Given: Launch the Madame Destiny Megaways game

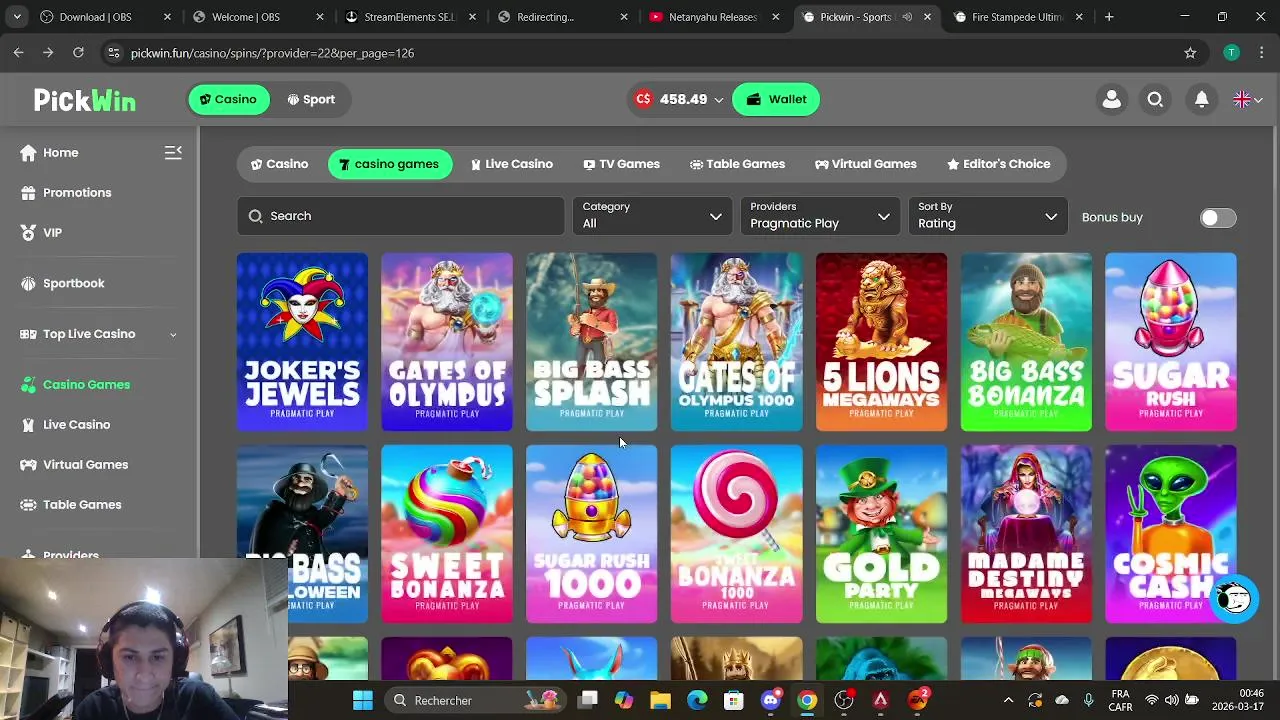Looking at the screenshot, I should (1026, 534).
